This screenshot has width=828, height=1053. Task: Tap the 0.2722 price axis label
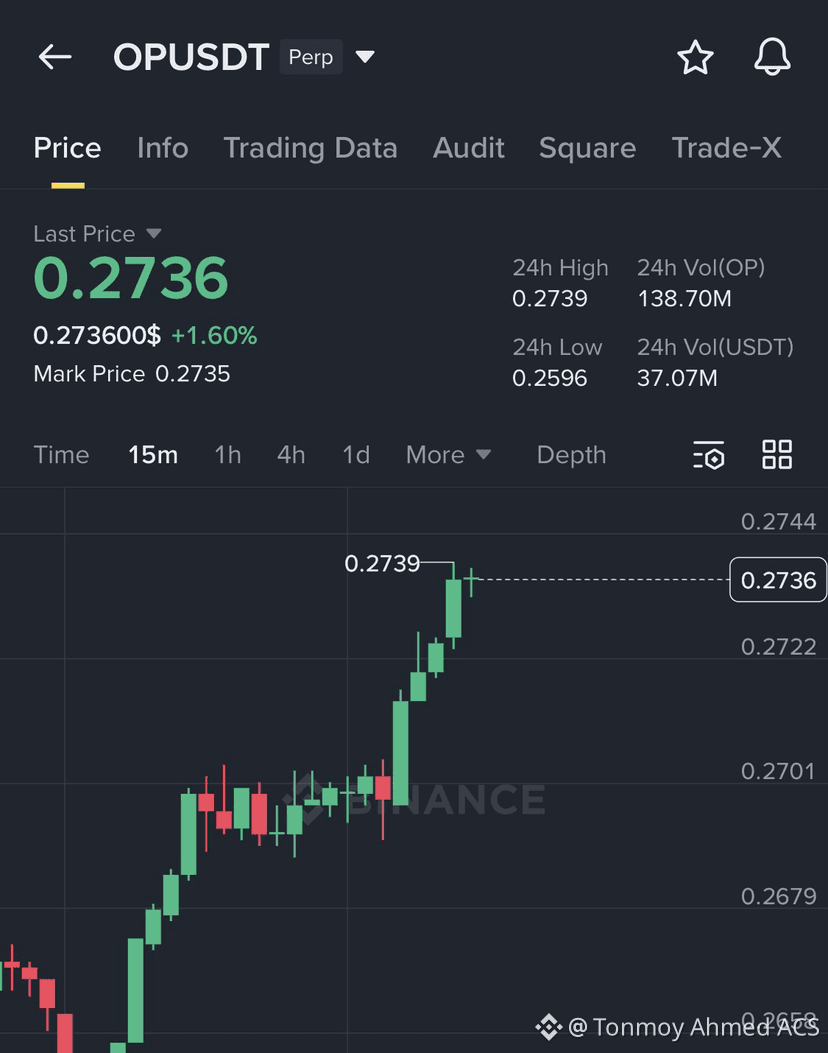(778, 647)
